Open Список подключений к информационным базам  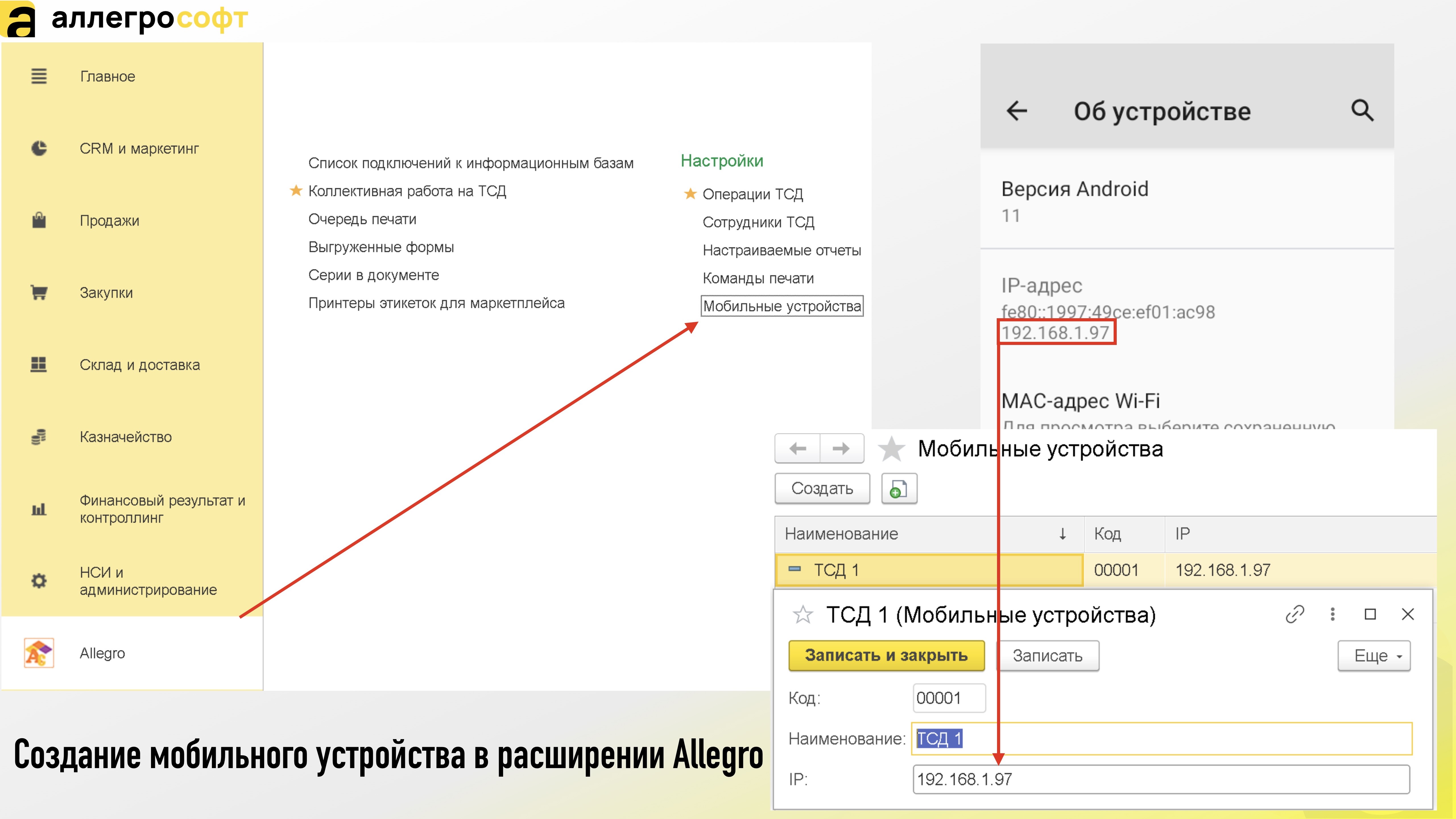[x=471, y=163]
